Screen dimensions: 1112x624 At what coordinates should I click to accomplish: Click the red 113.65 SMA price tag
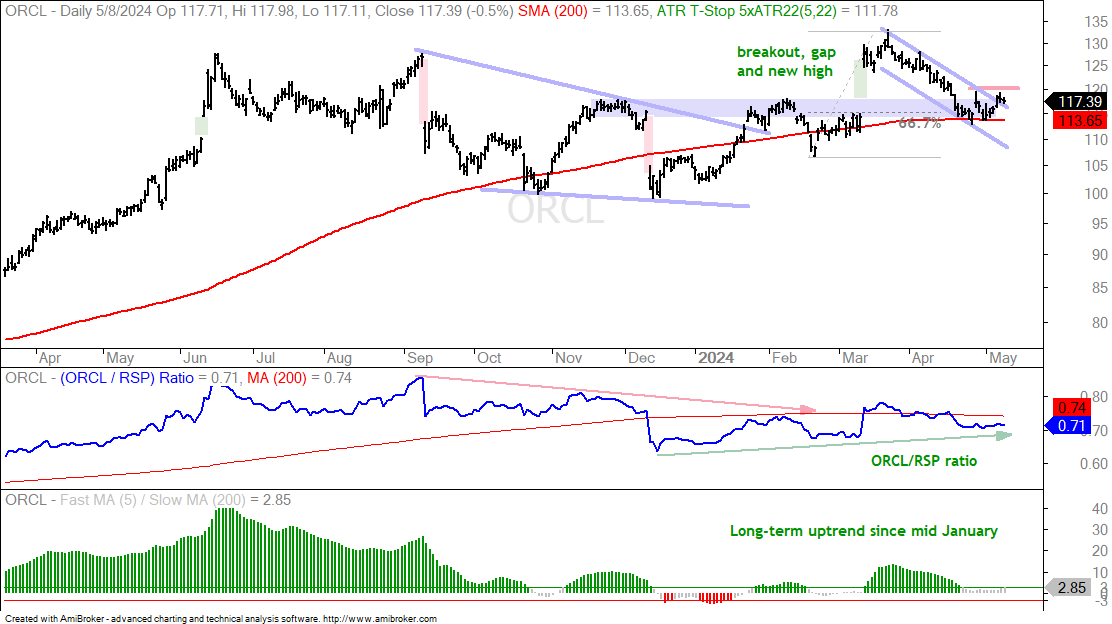(x=1079, y=121)
